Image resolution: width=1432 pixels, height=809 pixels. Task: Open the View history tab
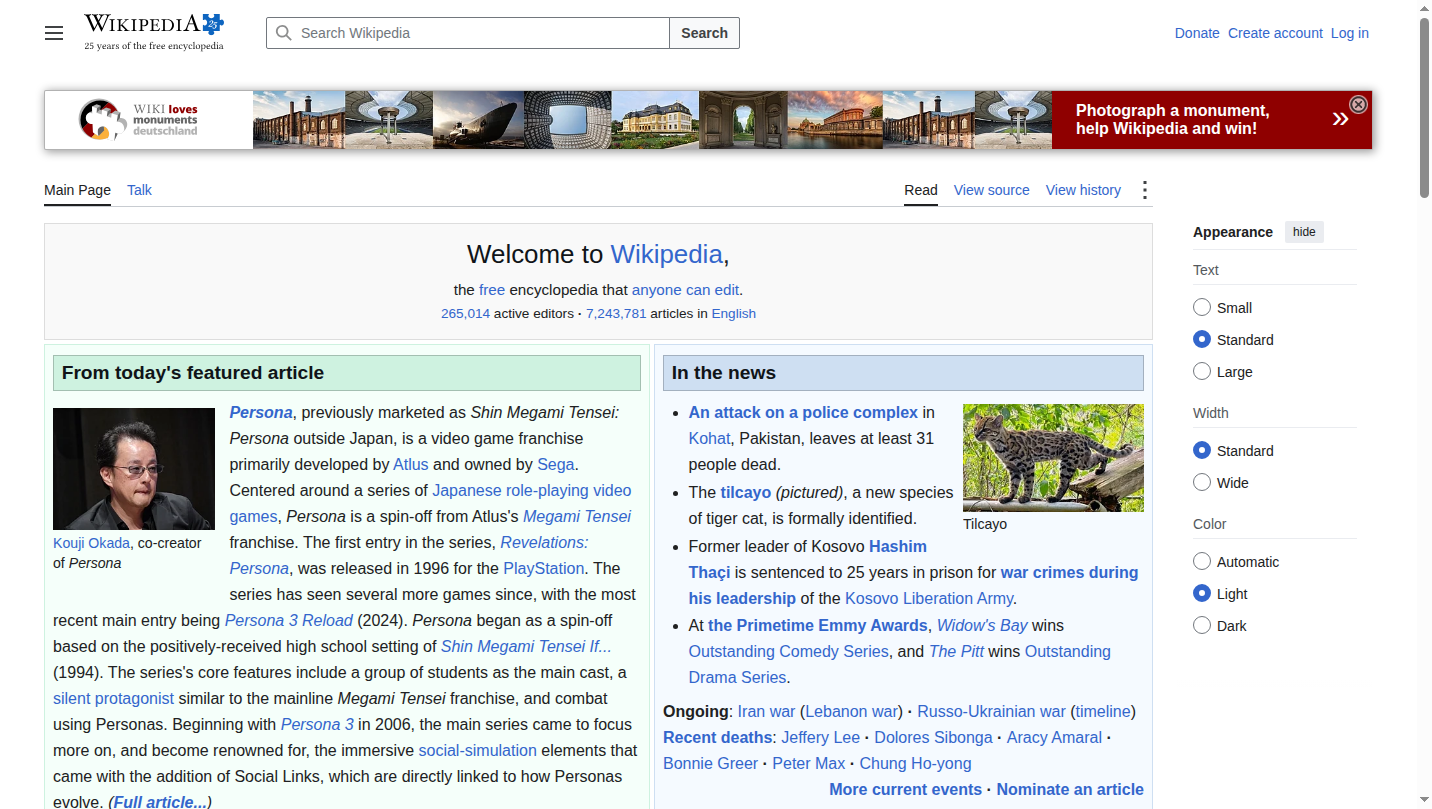1083,190
